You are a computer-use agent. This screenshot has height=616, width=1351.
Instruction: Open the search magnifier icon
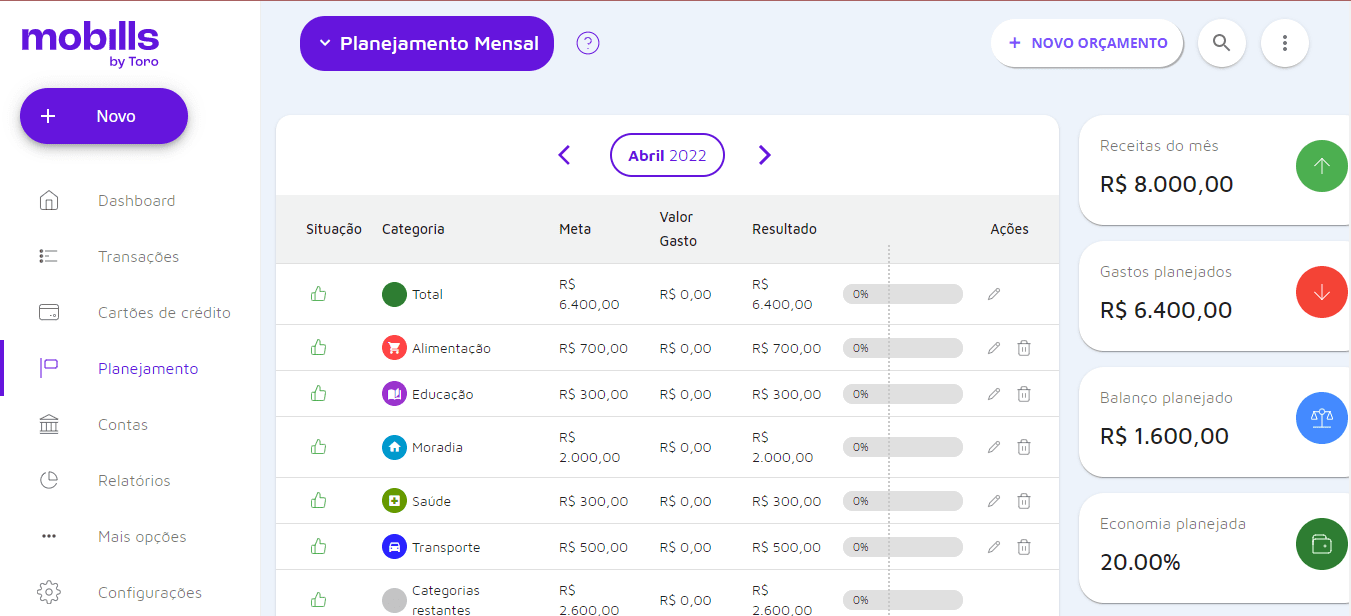click(1222, 43)
